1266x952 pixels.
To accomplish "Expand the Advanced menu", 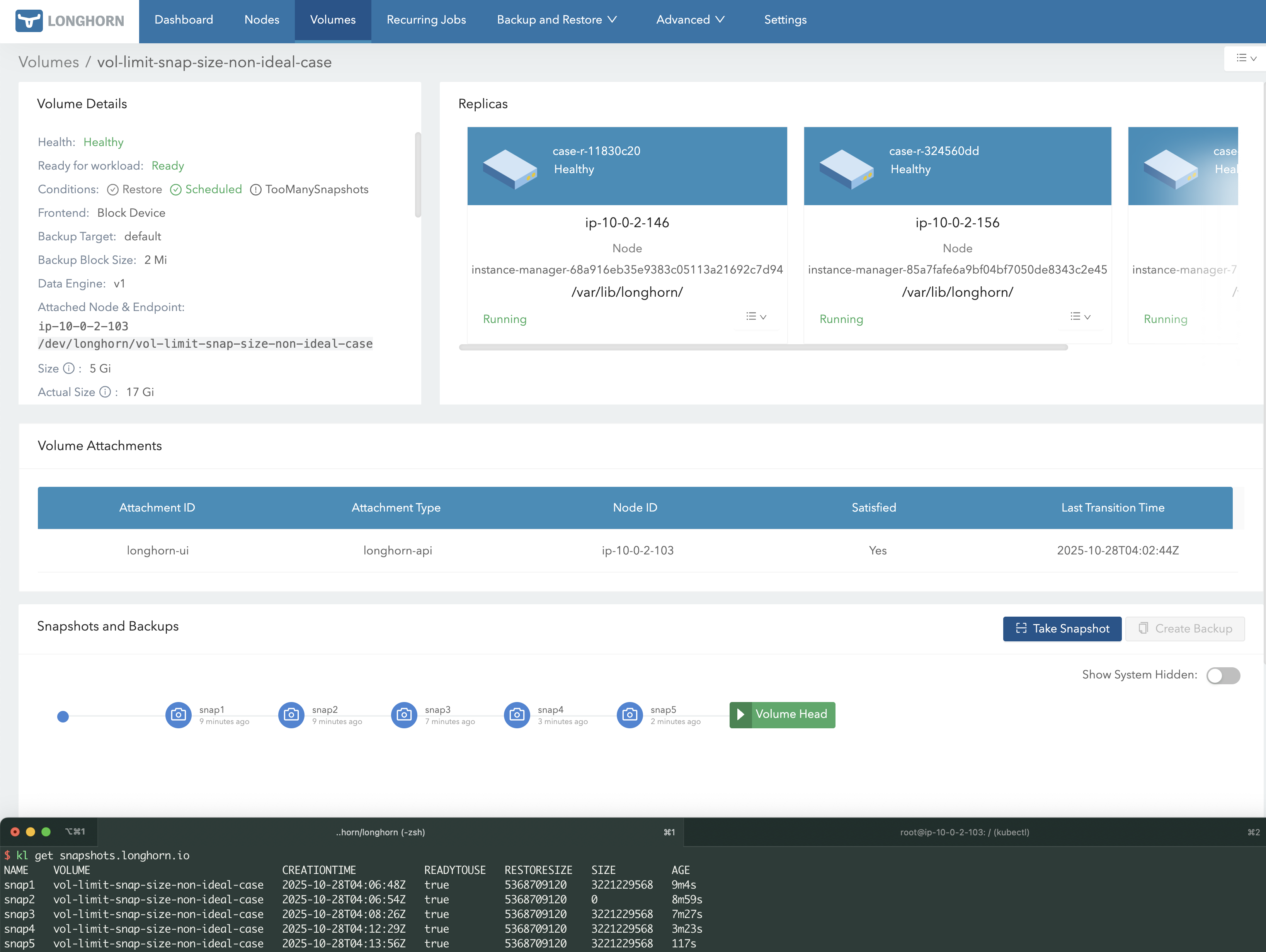I will click(x=690, y=20).
